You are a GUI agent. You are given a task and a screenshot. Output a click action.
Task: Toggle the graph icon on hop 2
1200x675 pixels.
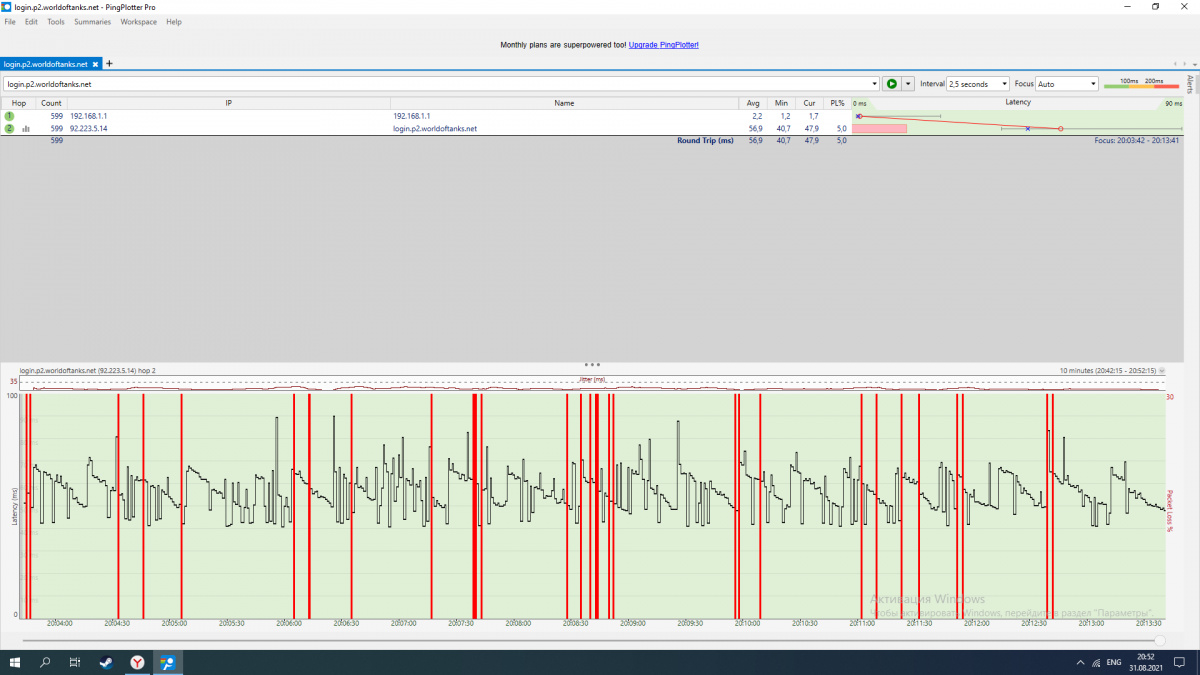pyautogui.click(x=26, y=129)
